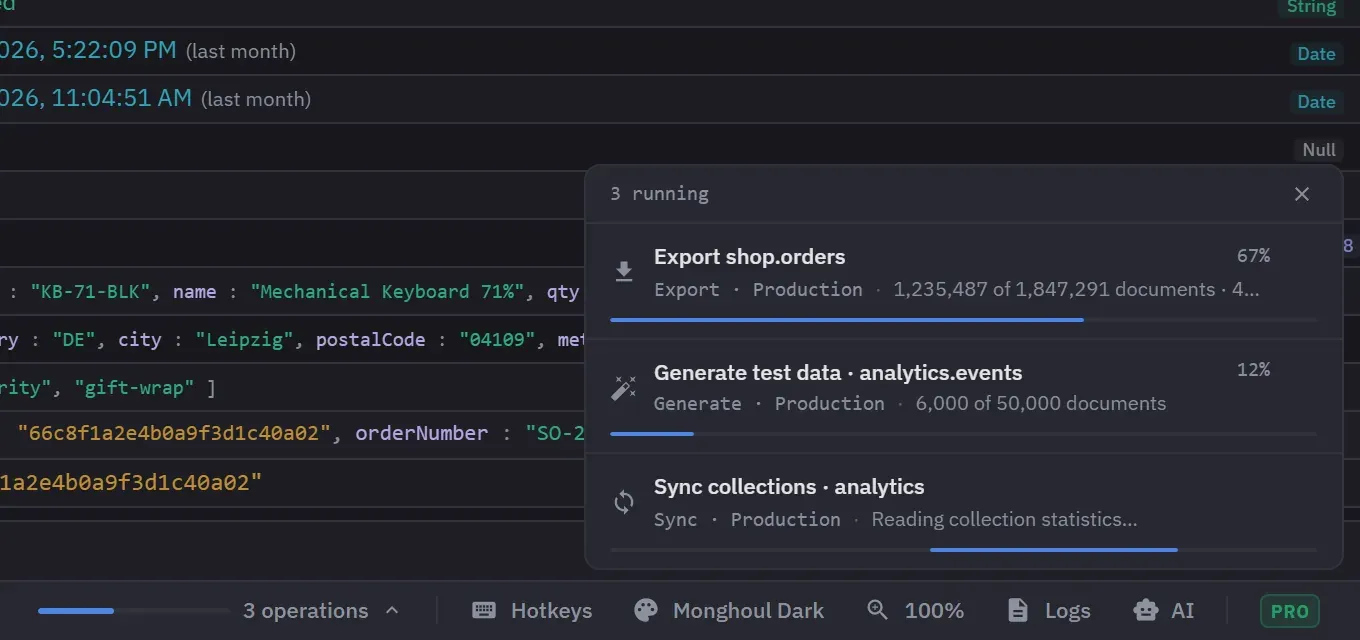Click the AI robot icon
1360x640 pixels.
coord(1145,610)
